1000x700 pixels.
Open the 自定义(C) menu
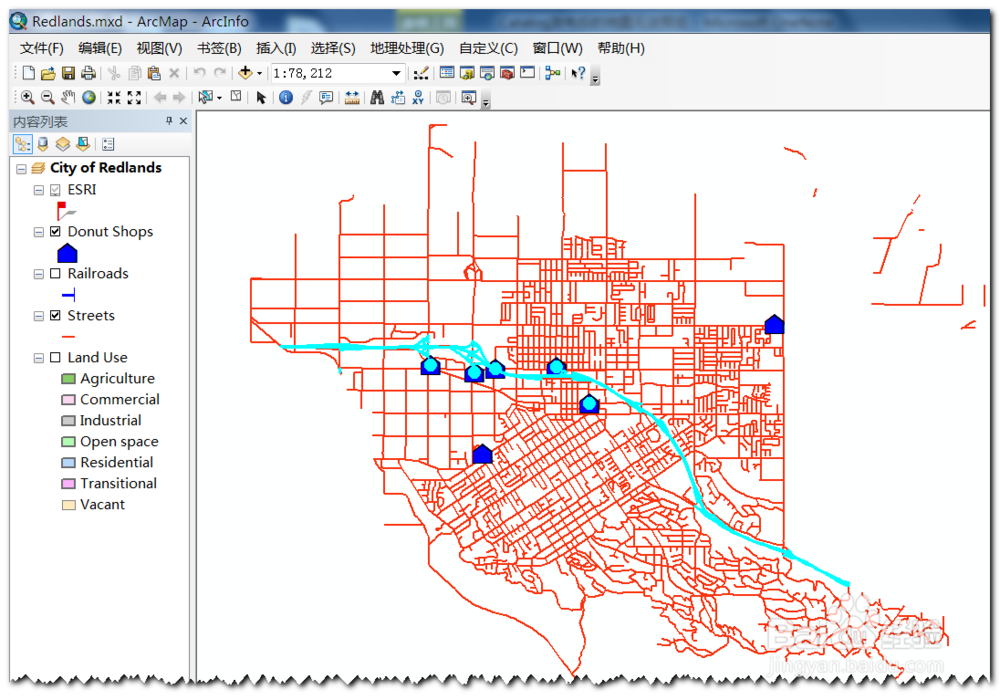pyautogui.click(x=489, y=48)
